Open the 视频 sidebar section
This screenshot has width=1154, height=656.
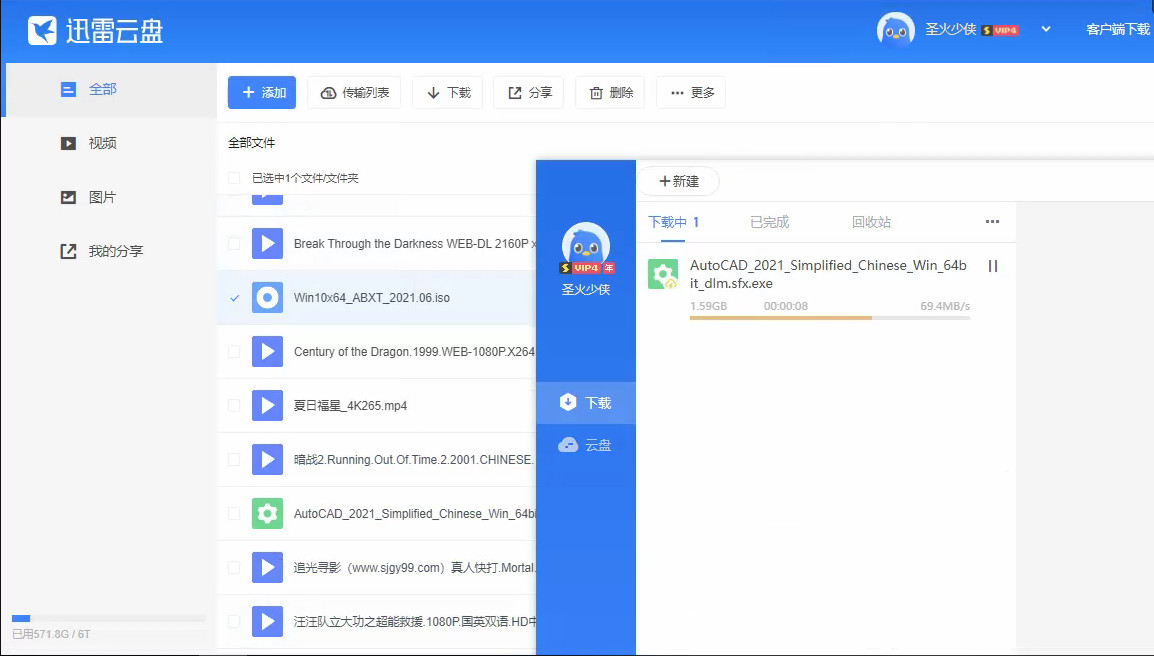[111, 144]
